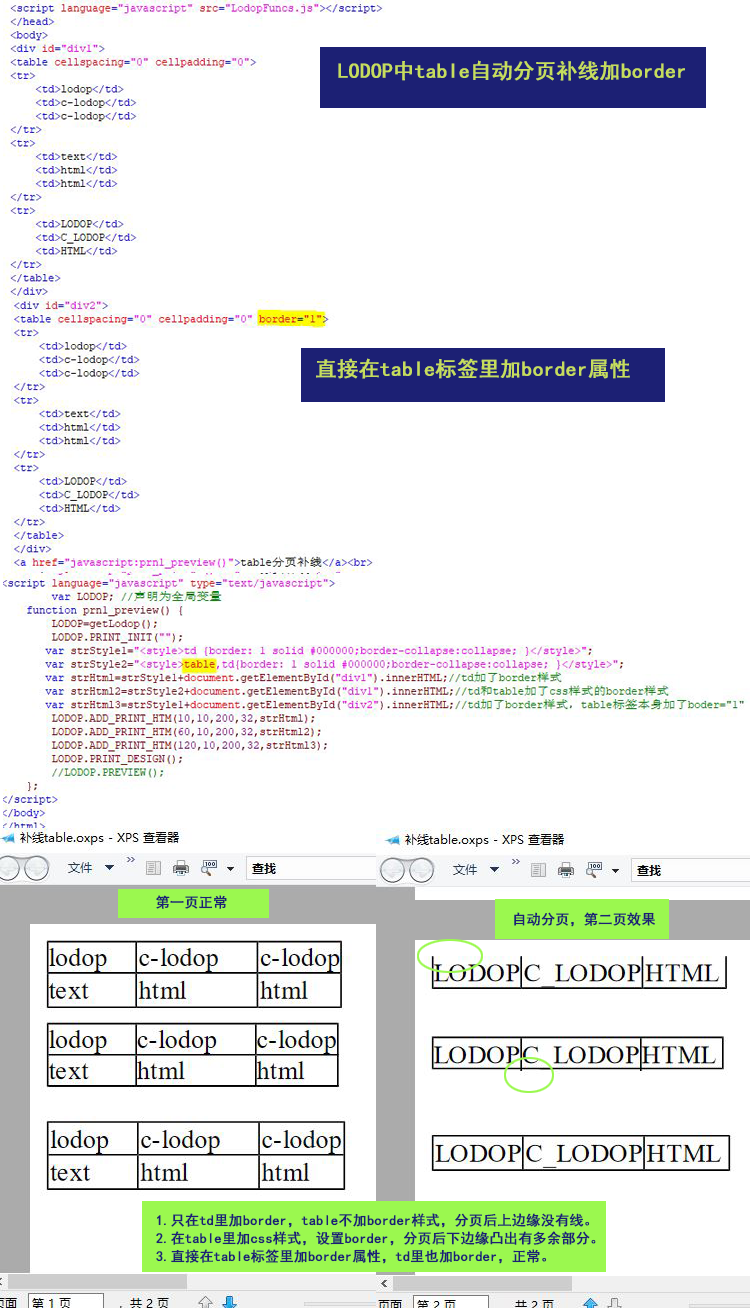The height and width of the screenshot is (1308, 750).
Task: Click the 100% zoom icon in the left viewer
Action: coord(209,868)
